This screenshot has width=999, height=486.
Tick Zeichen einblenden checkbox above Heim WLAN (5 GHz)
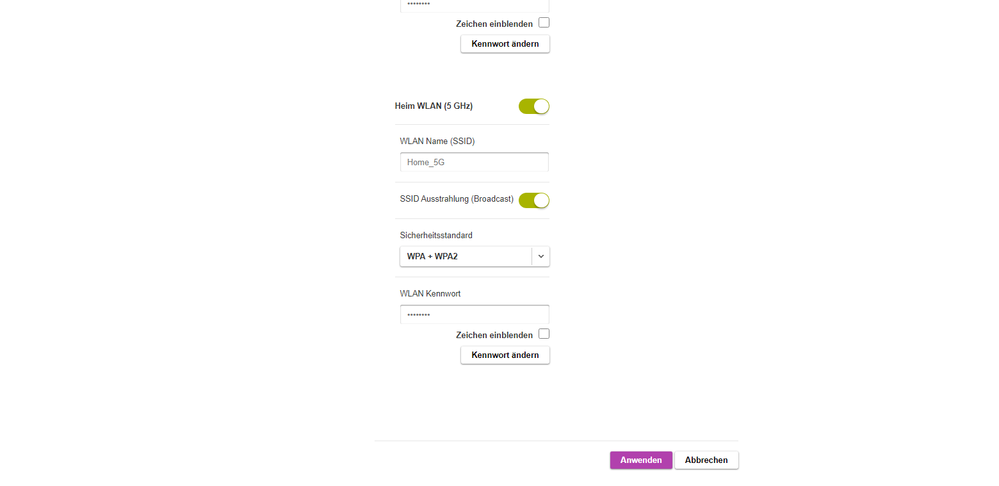[544, 22]
